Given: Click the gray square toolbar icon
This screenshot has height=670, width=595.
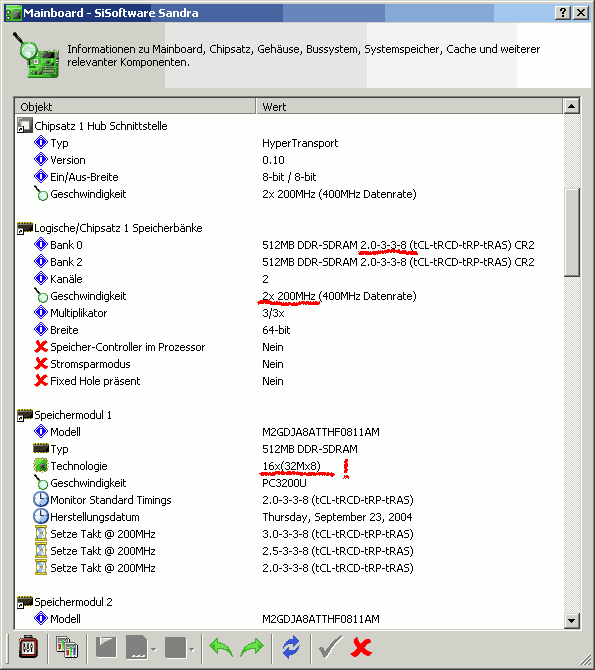Looking at the screenshot, I should point(175,648).
